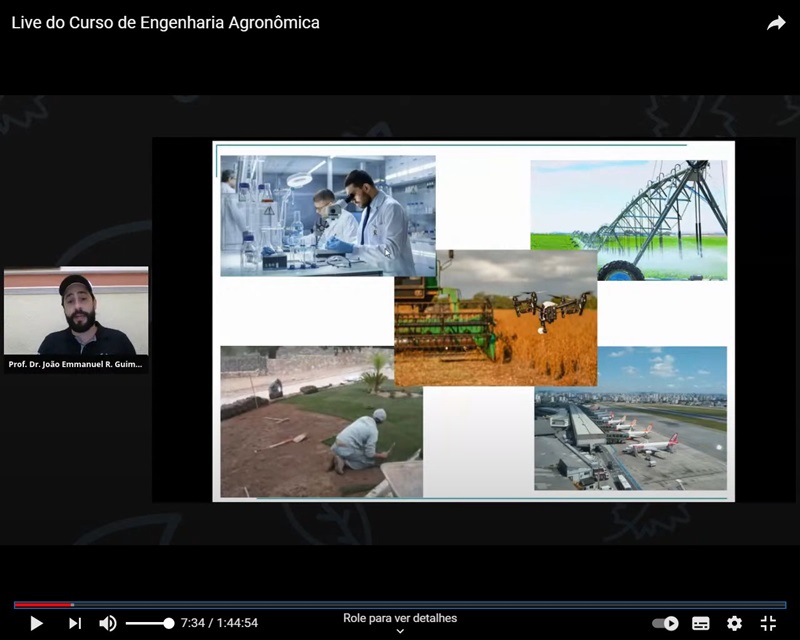This screenshot has height=640, width=800.
Task: Click the landscaping worker photo on slide
Action: pos(321,422)
